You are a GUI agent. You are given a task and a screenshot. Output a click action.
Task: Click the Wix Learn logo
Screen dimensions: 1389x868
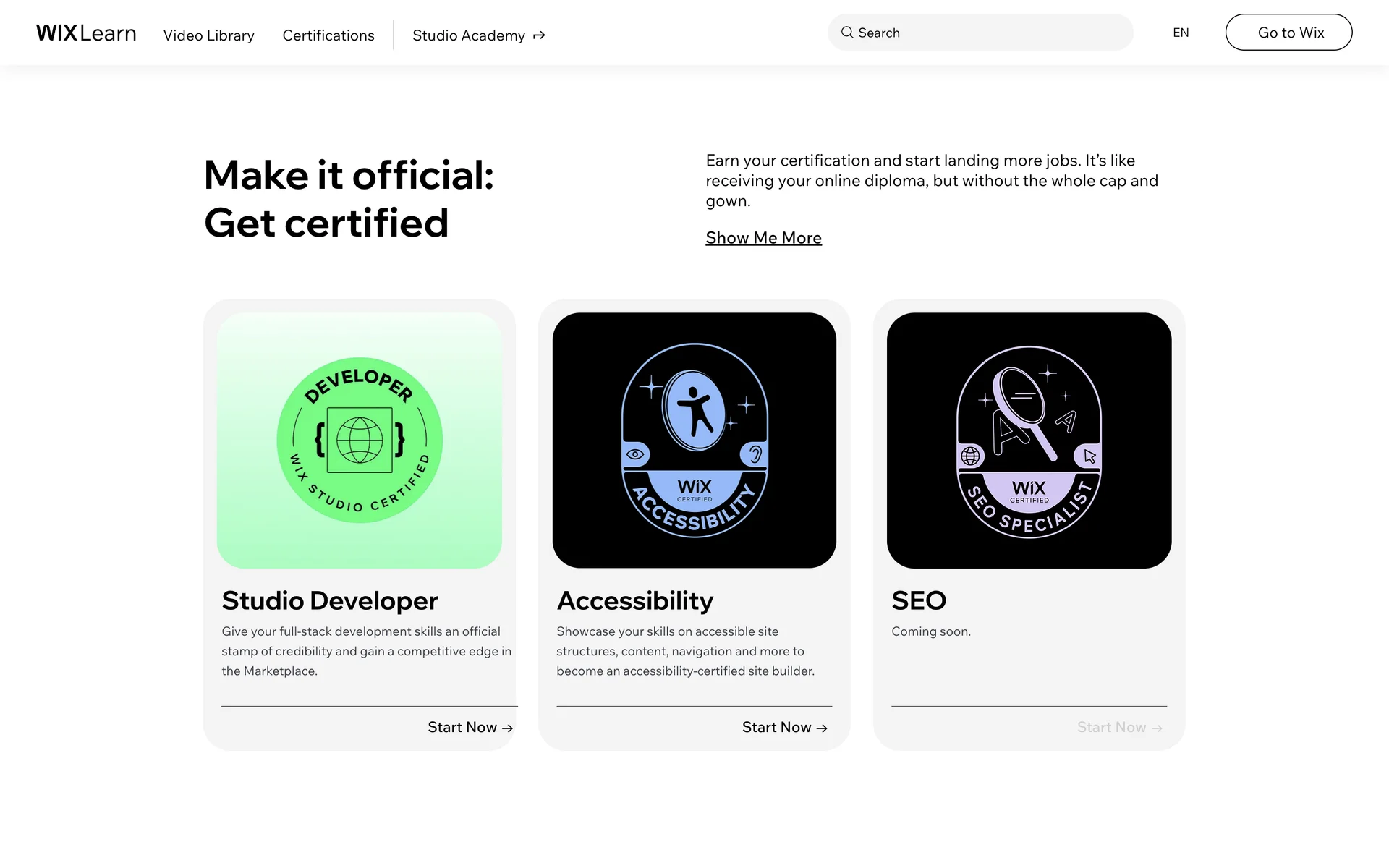pyautogui.click(x=86, y=33)
